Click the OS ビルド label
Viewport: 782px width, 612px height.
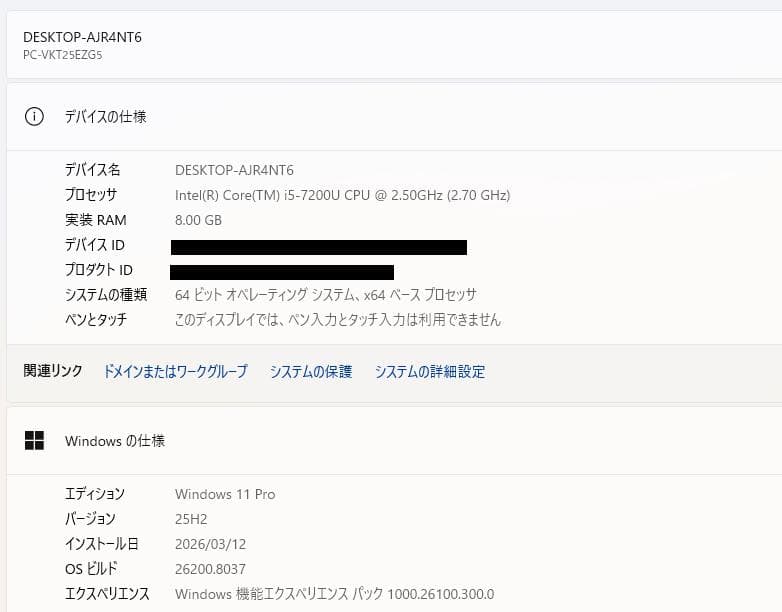click(91, 569)
